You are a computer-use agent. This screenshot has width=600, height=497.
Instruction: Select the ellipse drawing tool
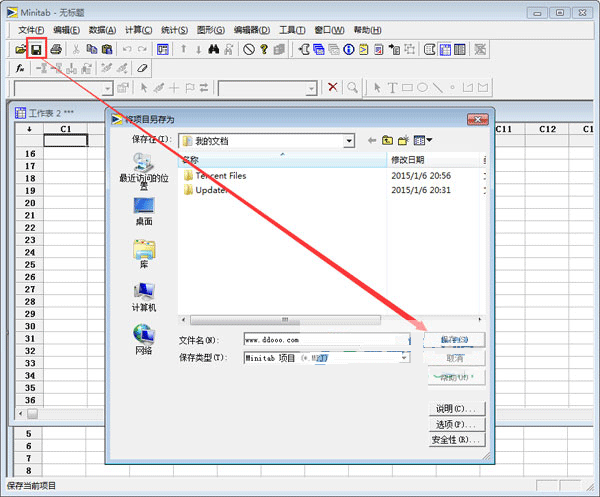[422, 88]
